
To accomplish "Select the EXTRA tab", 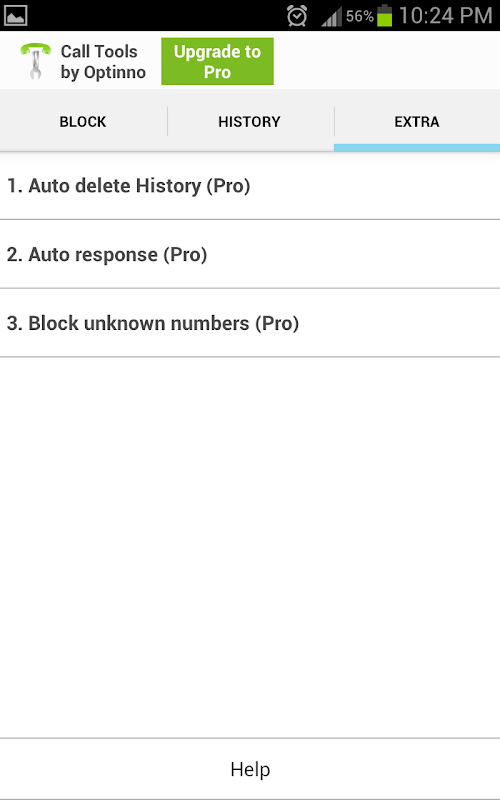I will point(417,122).
